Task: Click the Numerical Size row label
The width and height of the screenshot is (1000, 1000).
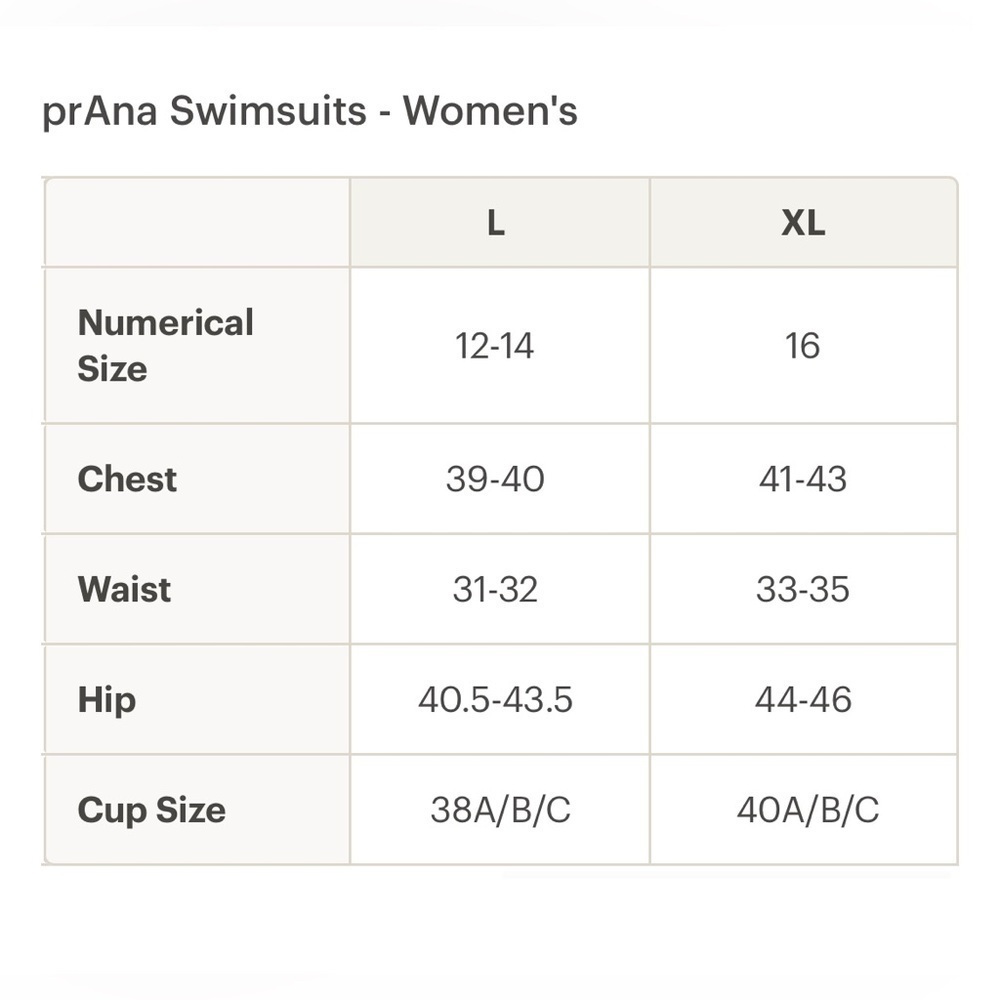Action: (166, 345)
